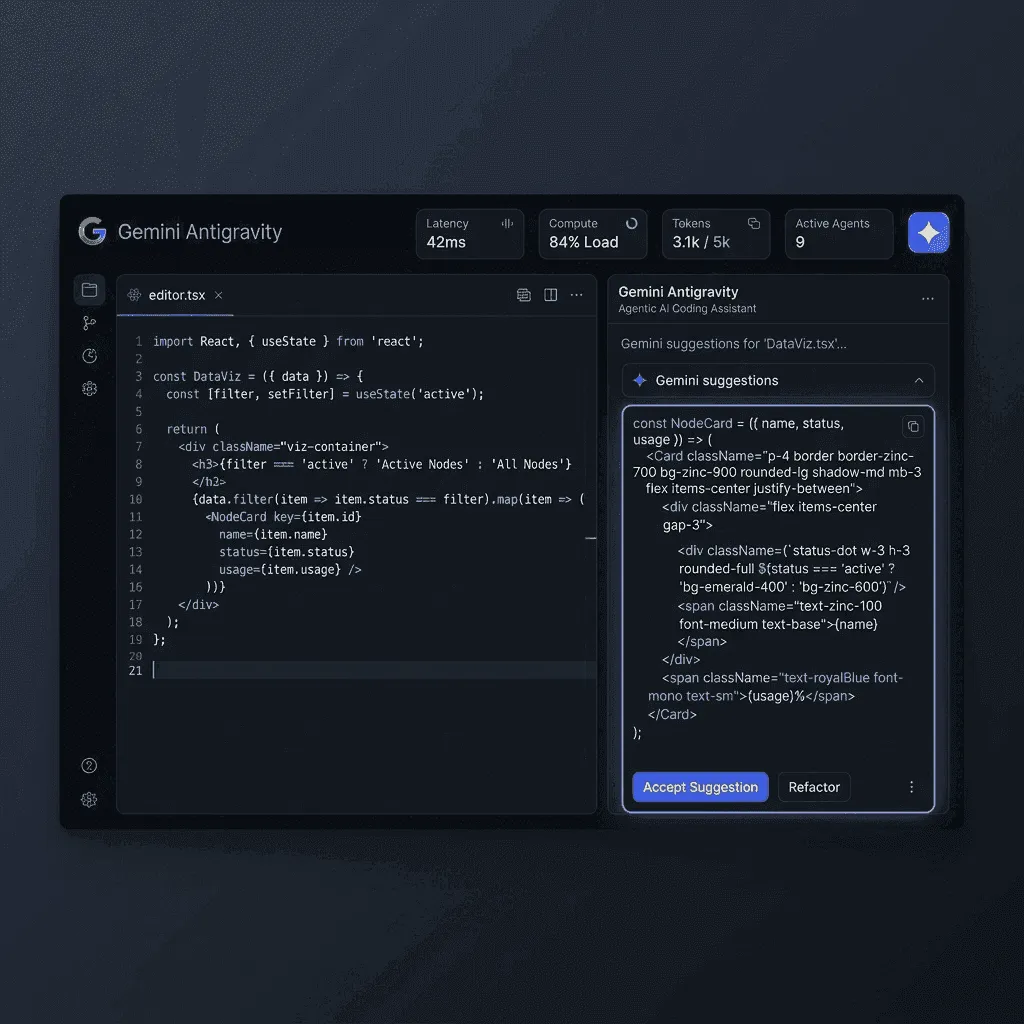Place cursor on empty line 21
The image size is (1024, 1024).
[374, 670]
